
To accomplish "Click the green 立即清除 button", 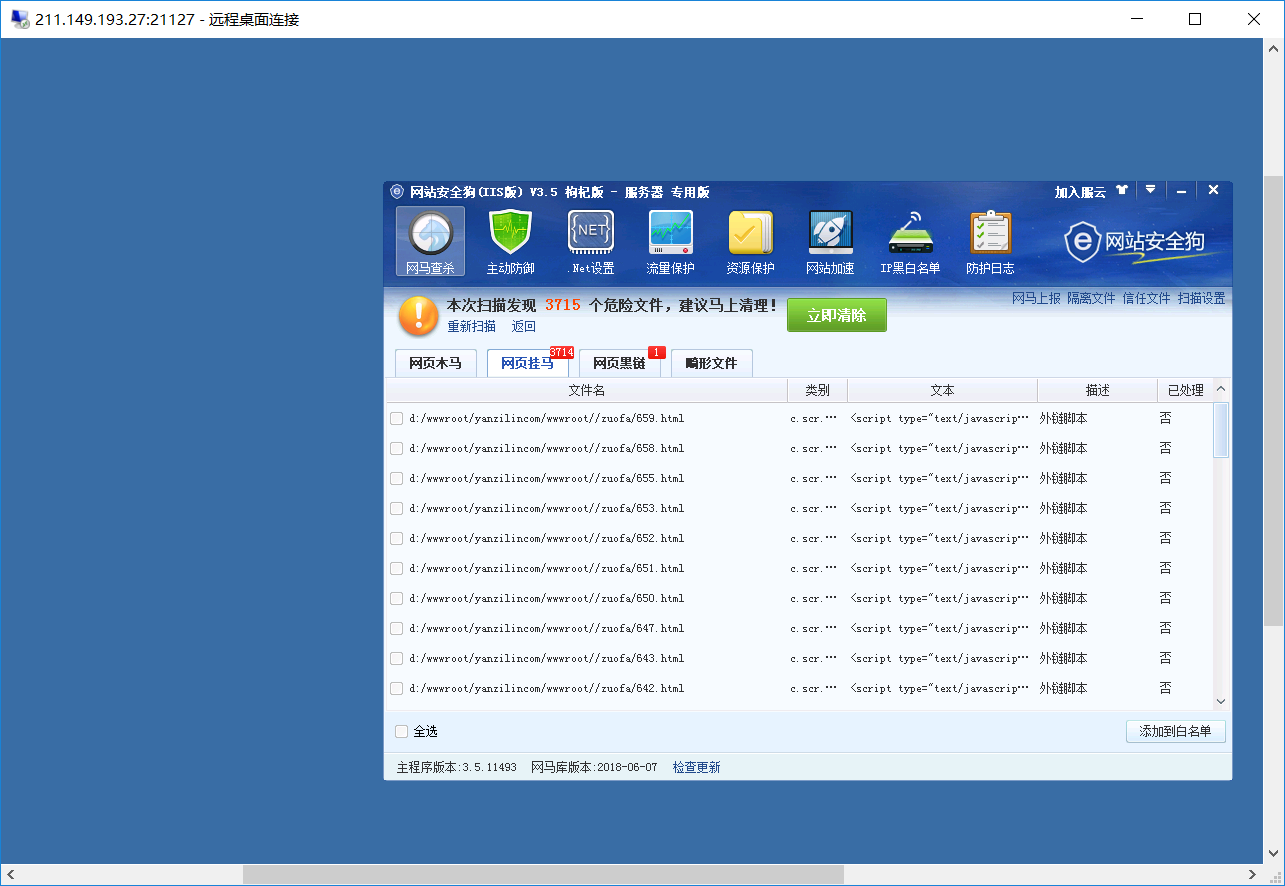I will coord(836,315).
